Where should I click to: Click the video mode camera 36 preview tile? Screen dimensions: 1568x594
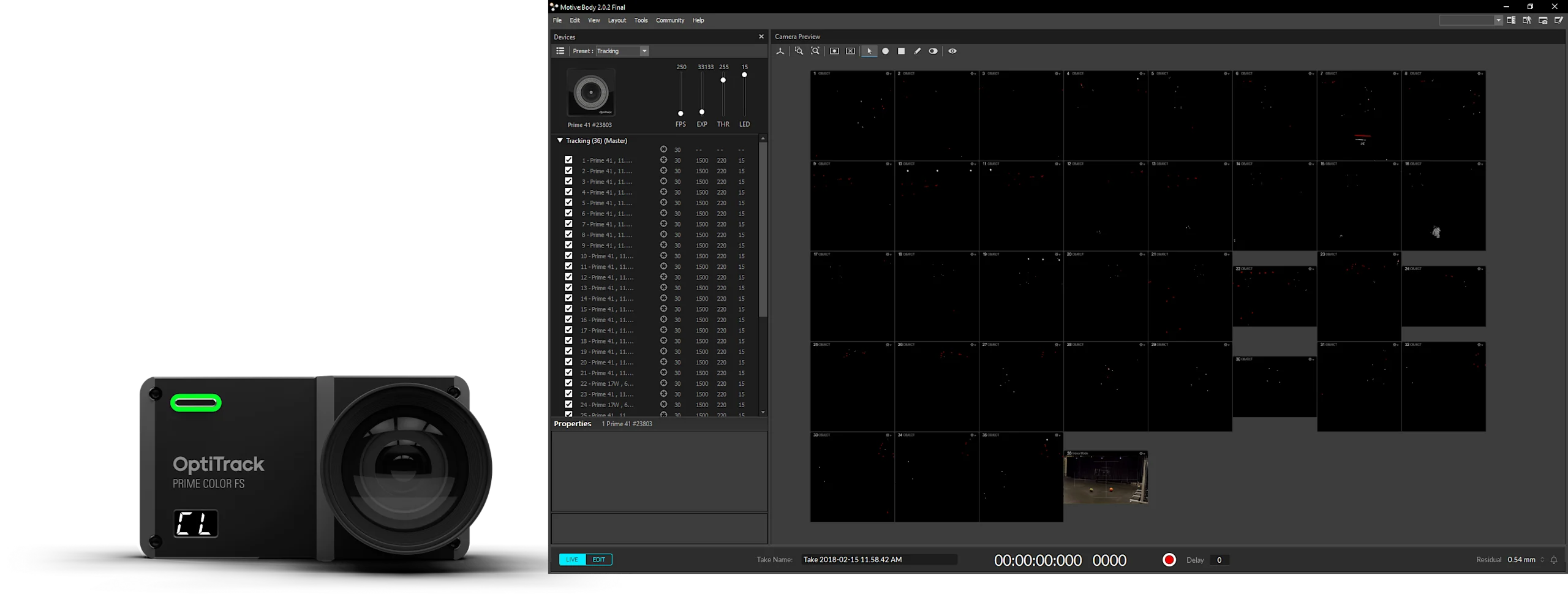click(x=1106, y=478)
